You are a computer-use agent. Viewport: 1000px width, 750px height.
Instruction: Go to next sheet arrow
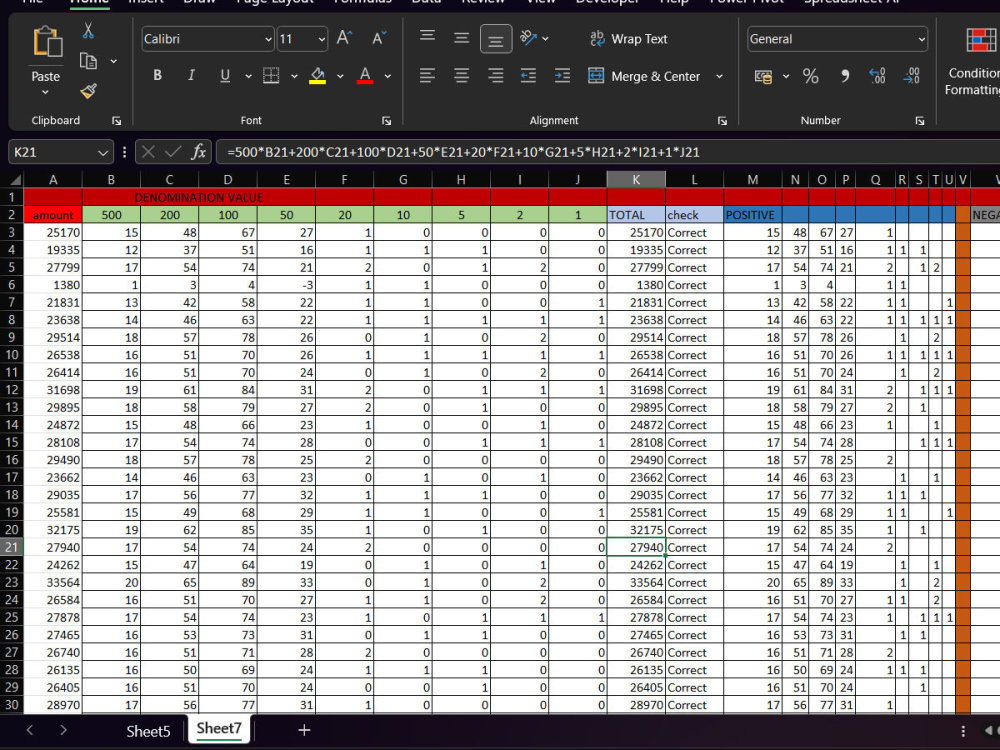coord(62,730)
